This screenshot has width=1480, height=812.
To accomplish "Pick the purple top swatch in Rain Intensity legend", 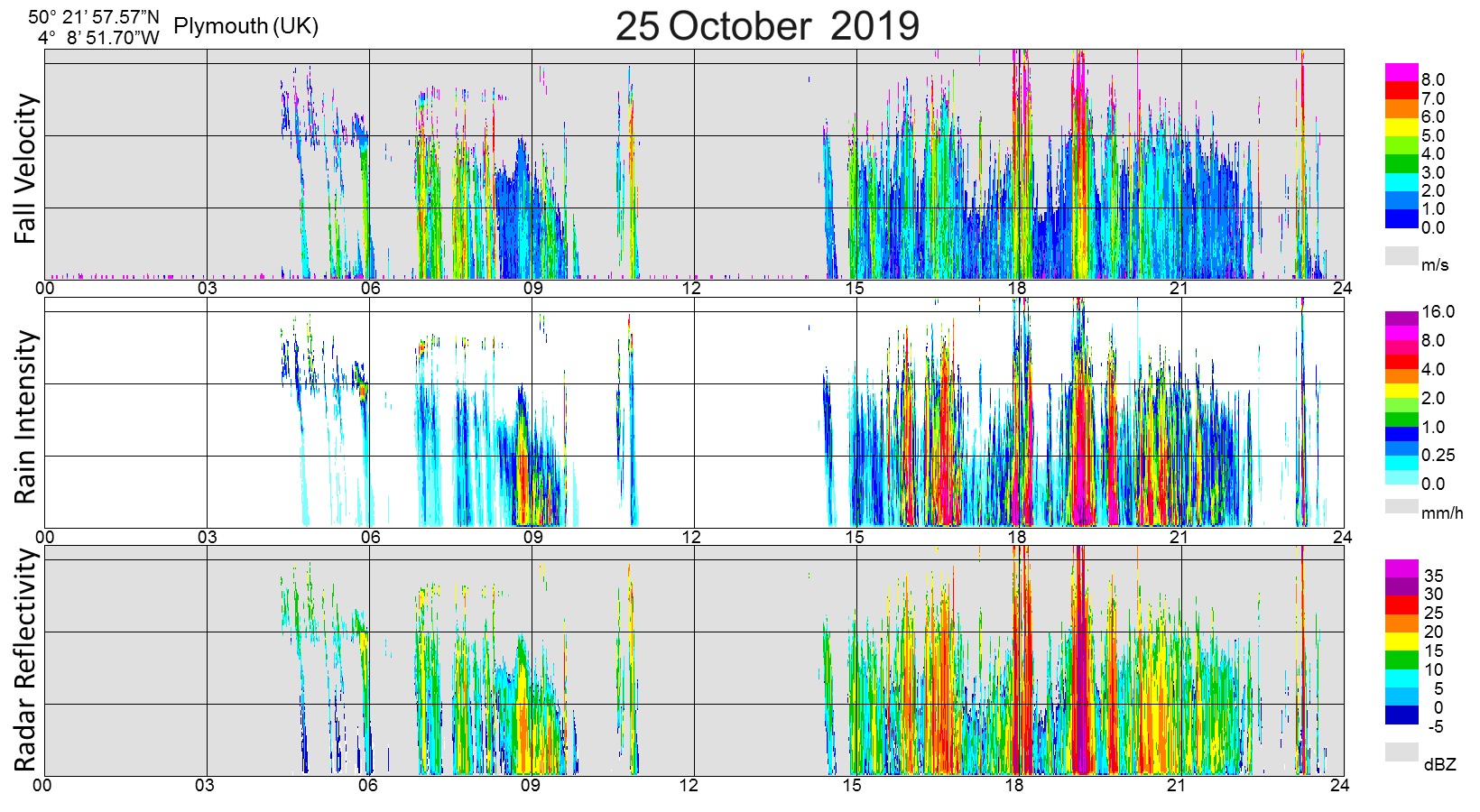I will [1401, 318].
